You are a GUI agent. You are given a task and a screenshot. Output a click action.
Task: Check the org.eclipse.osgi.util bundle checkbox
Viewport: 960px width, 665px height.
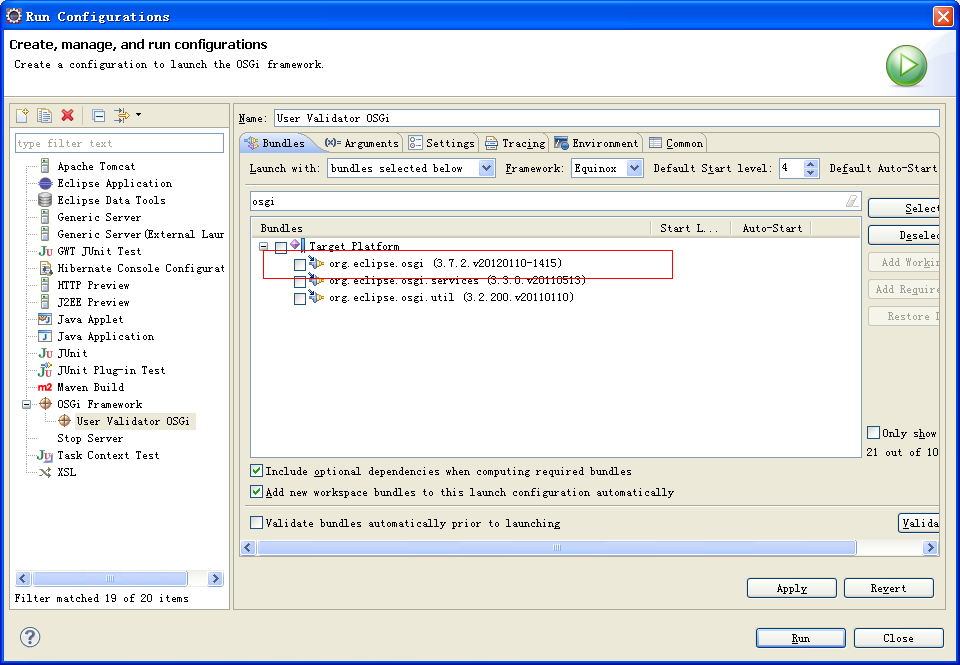click(x=300, y=299)
